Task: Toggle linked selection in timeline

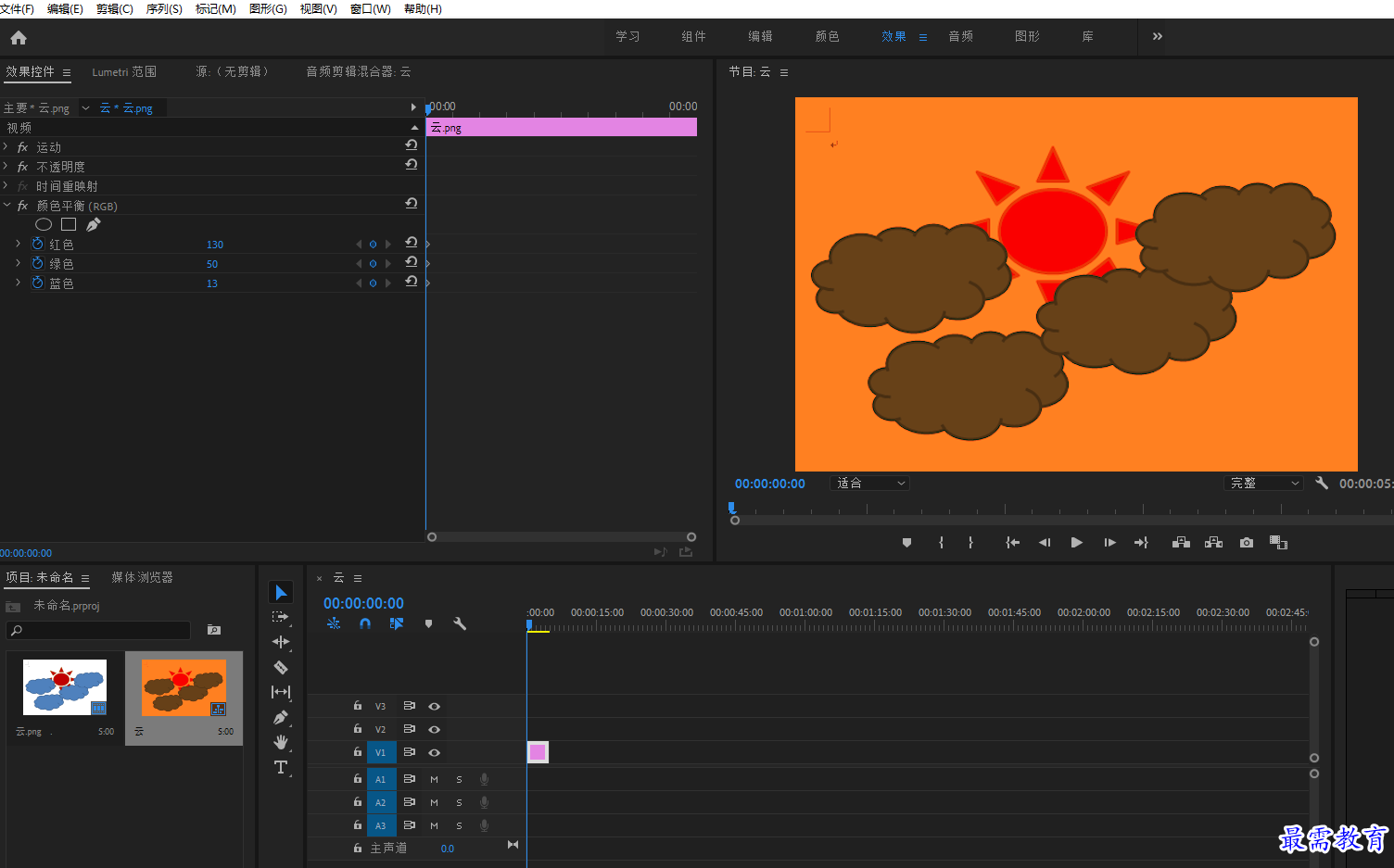Action: [x=397, y=623]
